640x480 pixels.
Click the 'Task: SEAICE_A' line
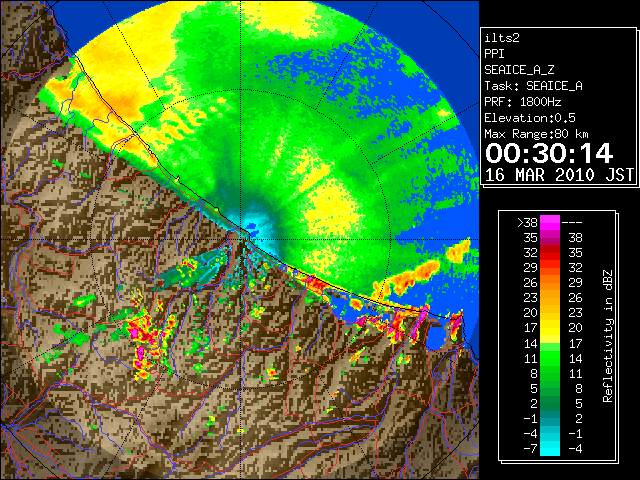(533, 86)
